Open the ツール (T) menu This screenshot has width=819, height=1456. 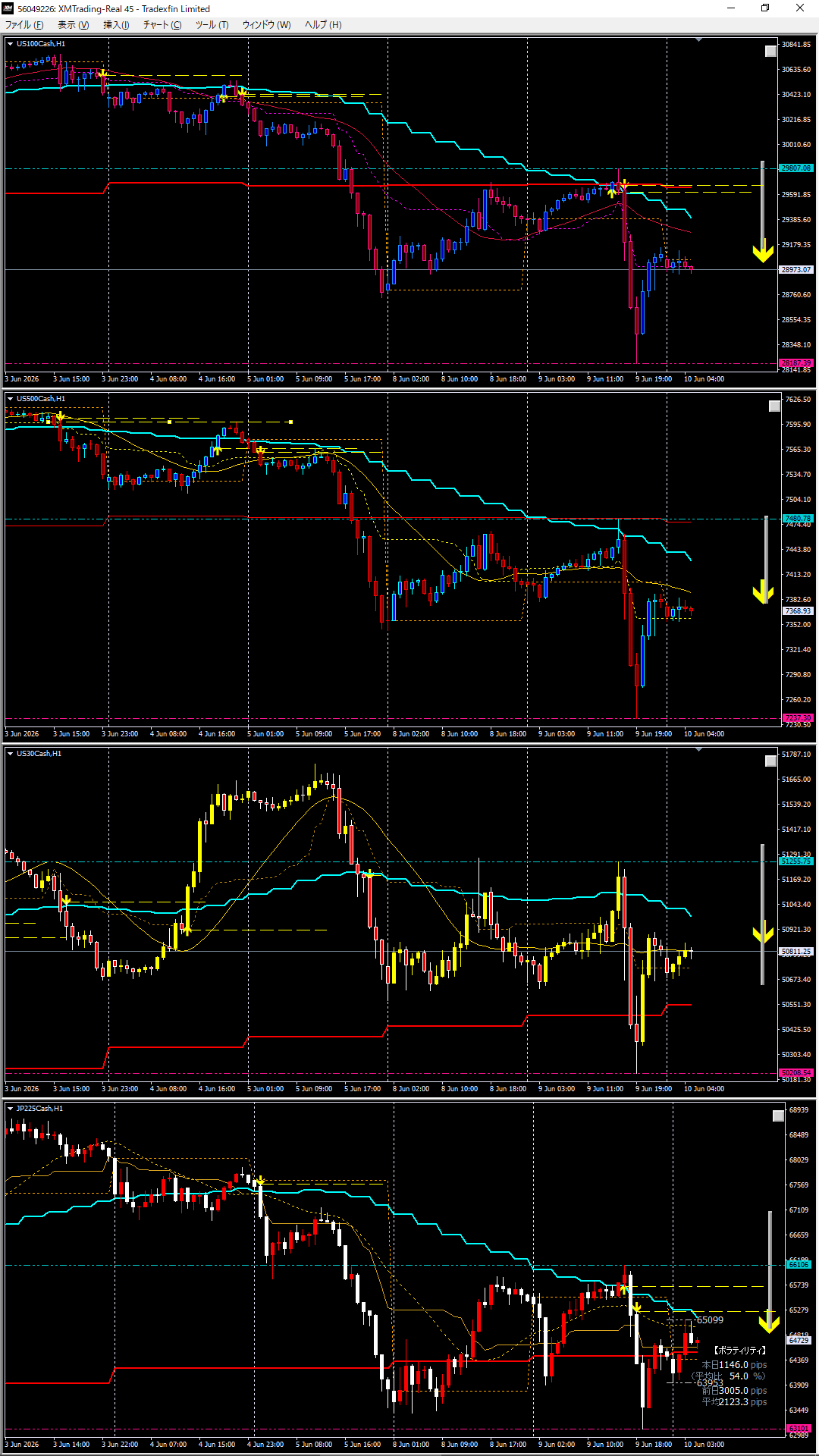[x=212, y=25]
